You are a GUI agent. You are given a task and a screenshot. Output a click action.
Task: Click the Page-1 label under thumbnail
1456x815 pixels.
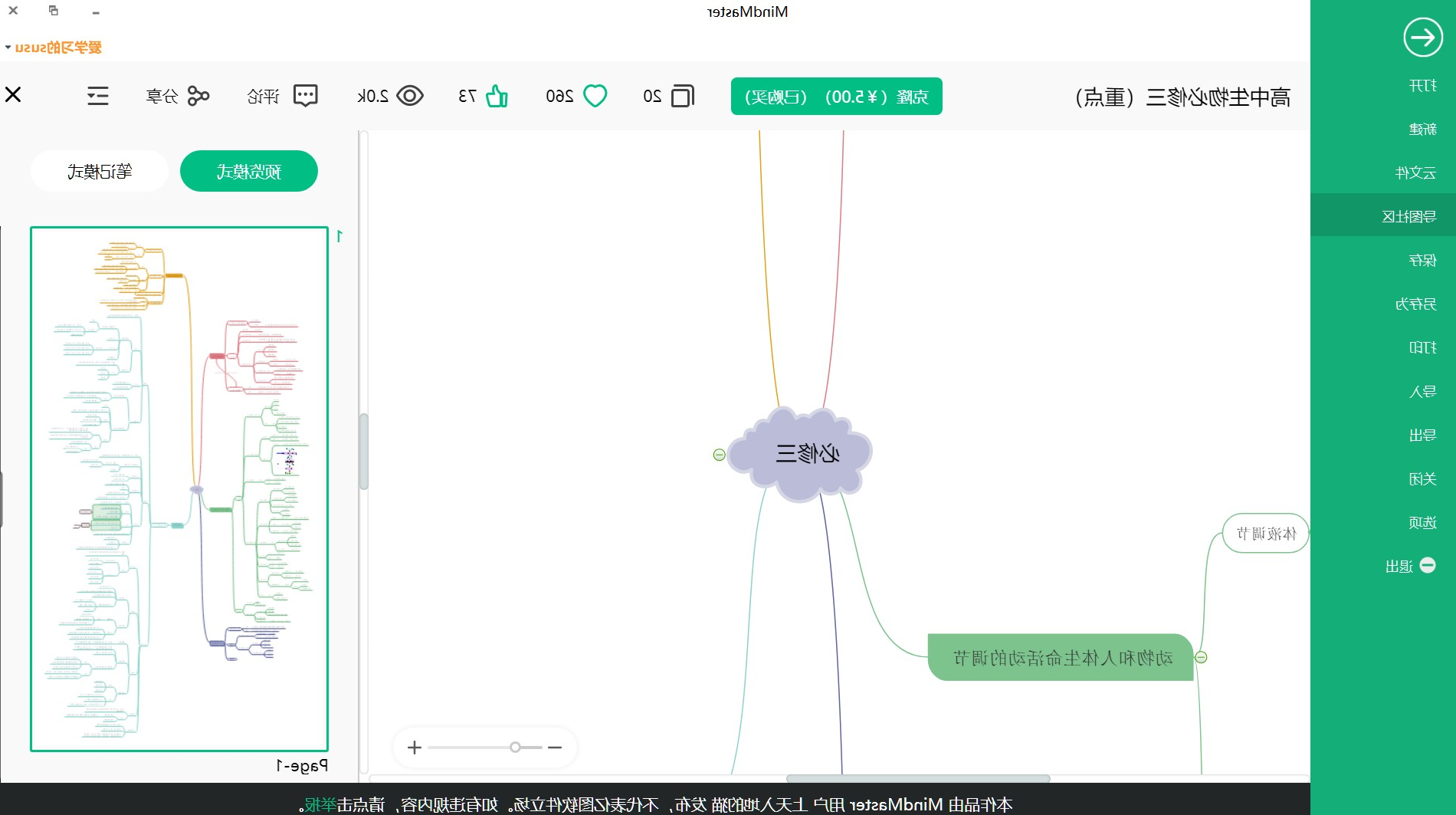coord(302,765)
